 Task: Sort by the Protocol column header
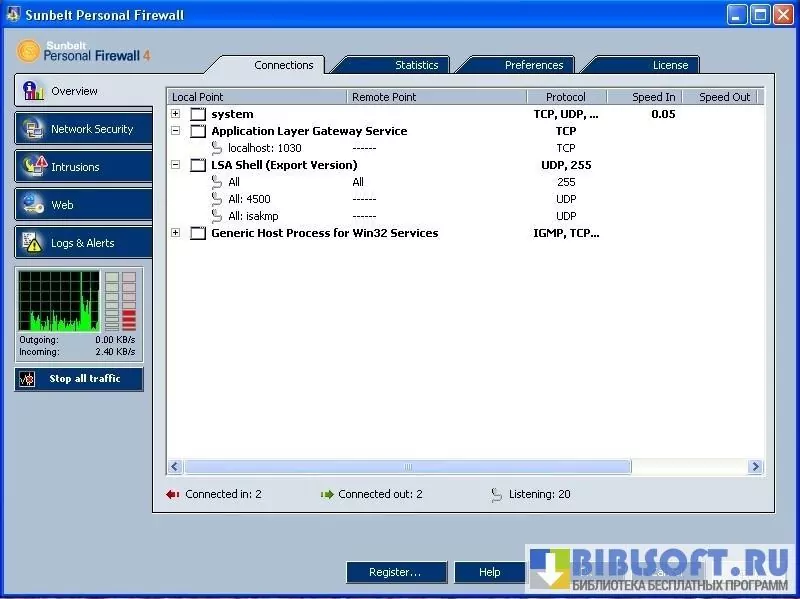(566, 97)
